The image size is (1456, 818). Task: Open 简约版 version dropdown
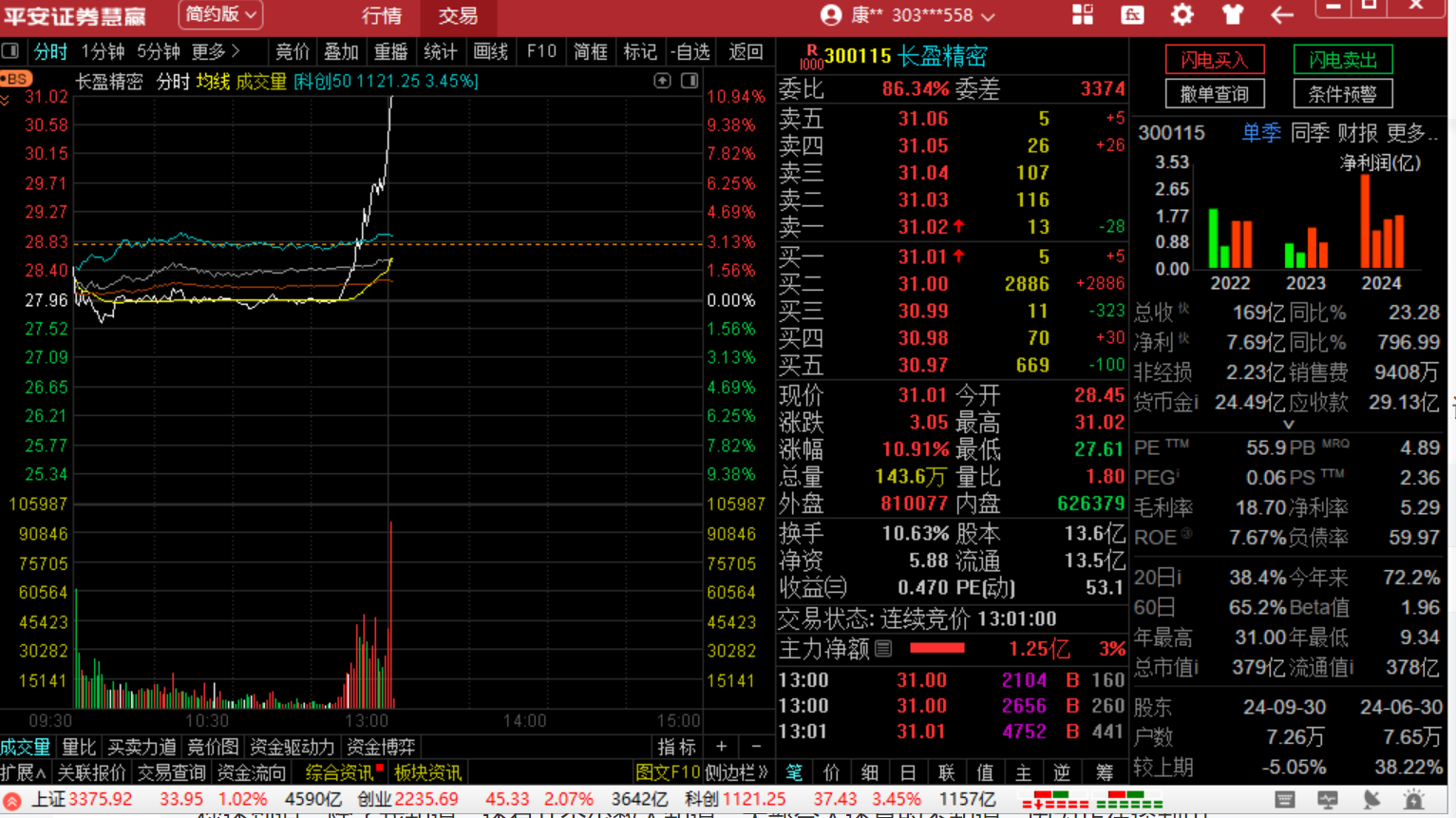pyautogui.click(x=220, y=15)
